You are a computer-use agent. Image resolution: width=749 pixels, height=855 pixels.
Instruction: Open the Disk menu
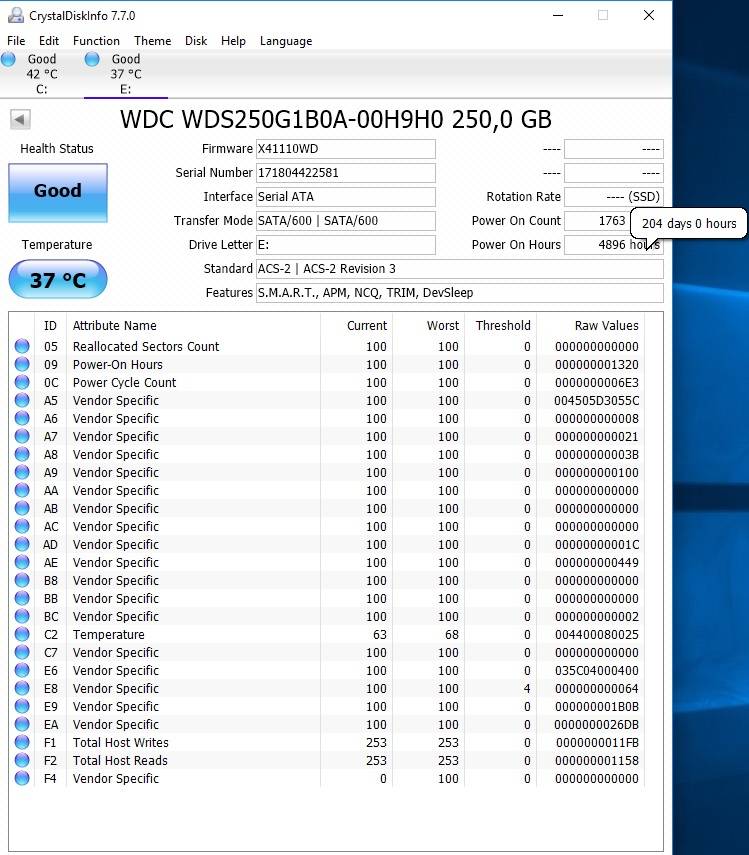(x=196, y=41)
